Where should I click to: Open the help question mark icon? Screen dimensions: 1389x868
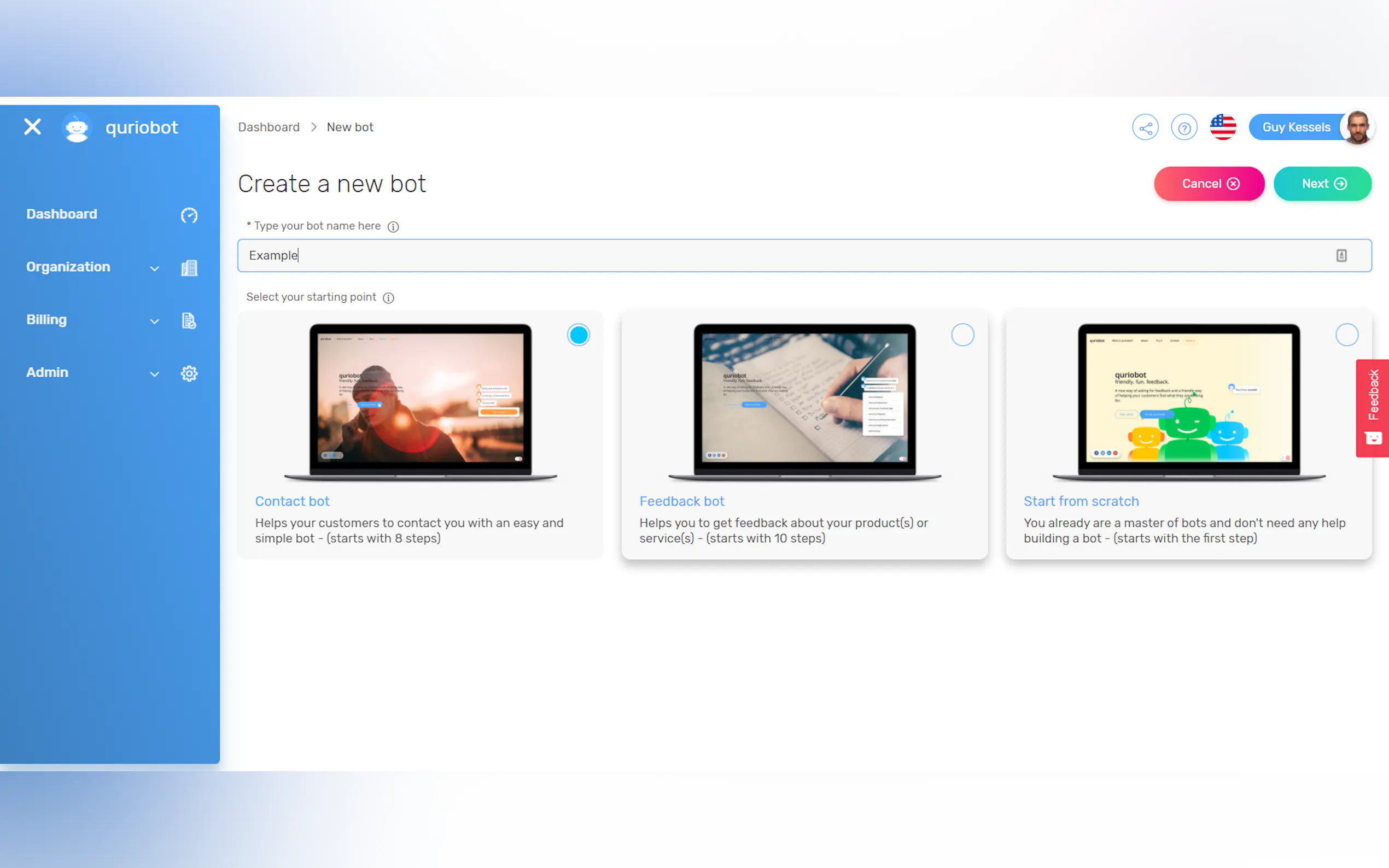click(1184, 127)
